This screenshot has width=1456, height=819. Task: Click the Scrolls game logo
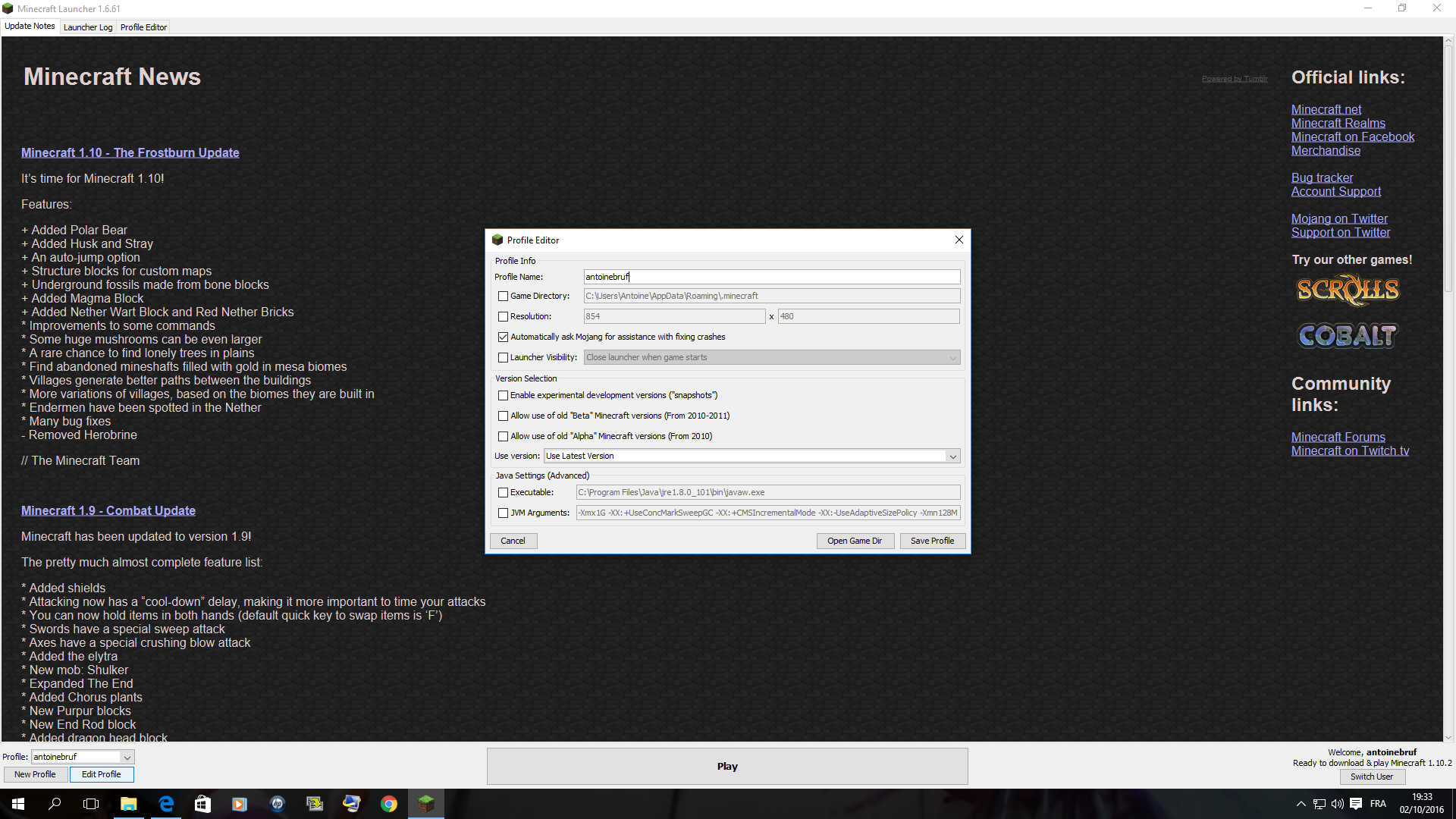1348,290
